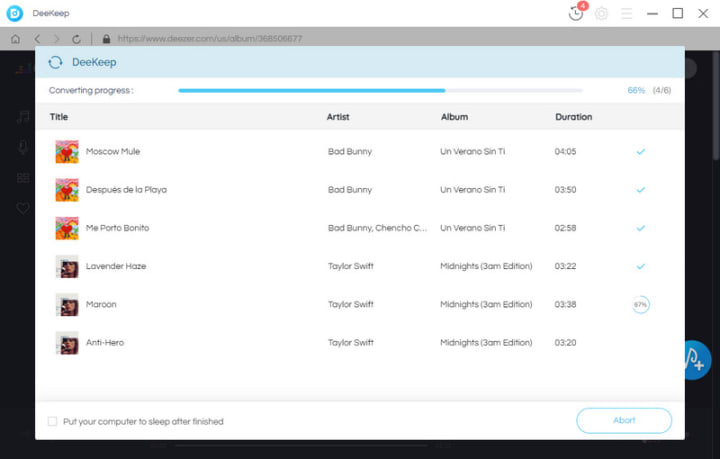Click the converting progress bar

click(381, 90)
